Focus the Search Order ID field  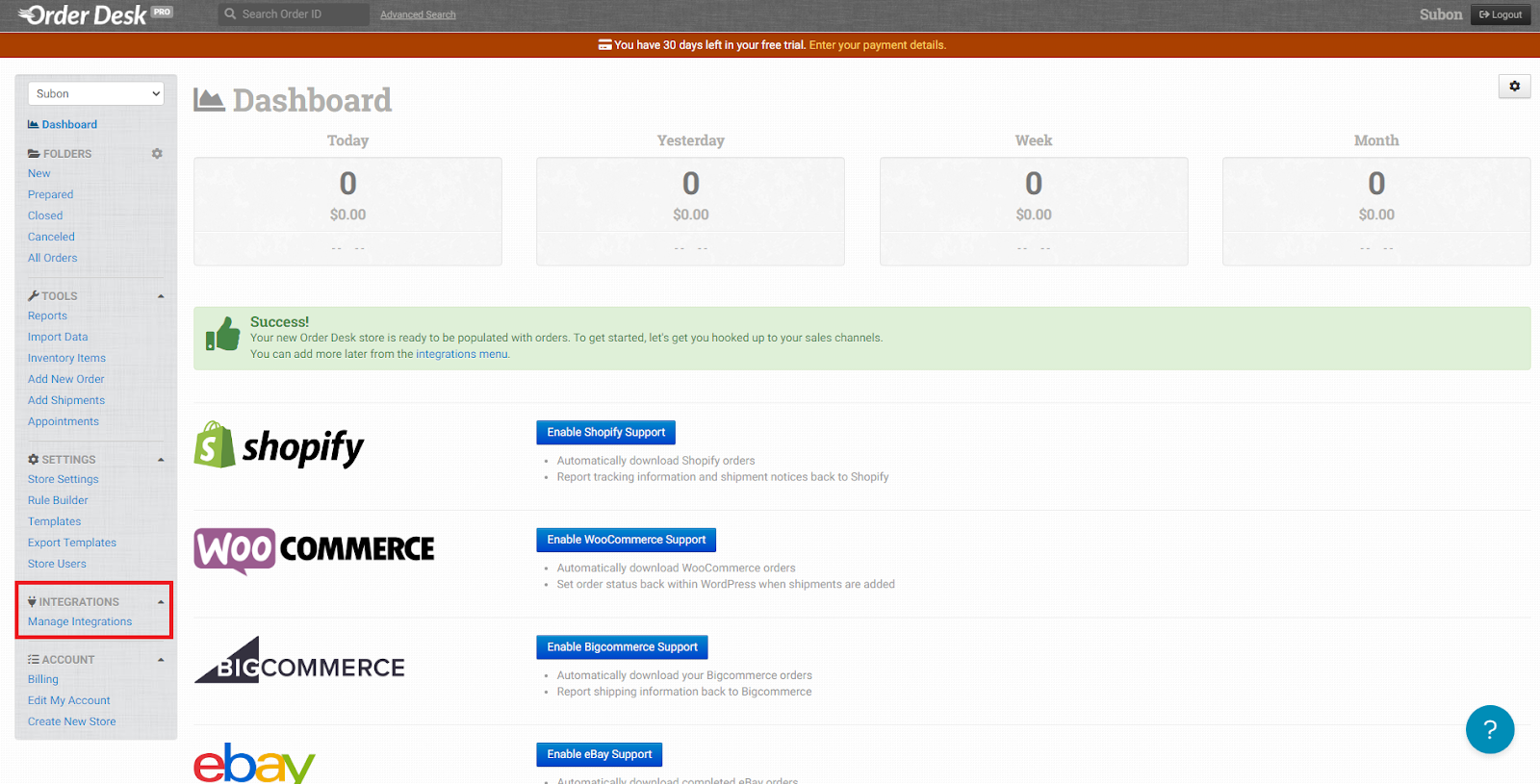click(x=295, y=14)
